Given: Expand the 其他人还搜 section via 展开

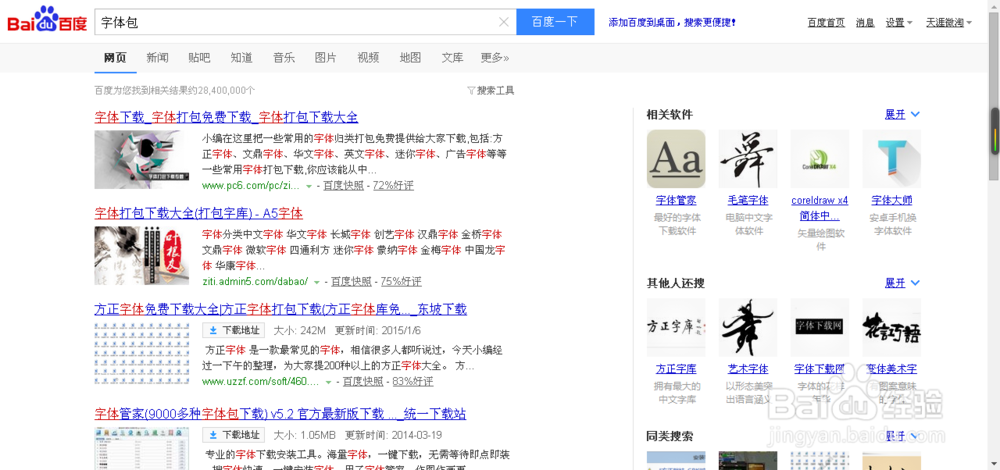Looking at the screenshot, I should pos(902,283).
